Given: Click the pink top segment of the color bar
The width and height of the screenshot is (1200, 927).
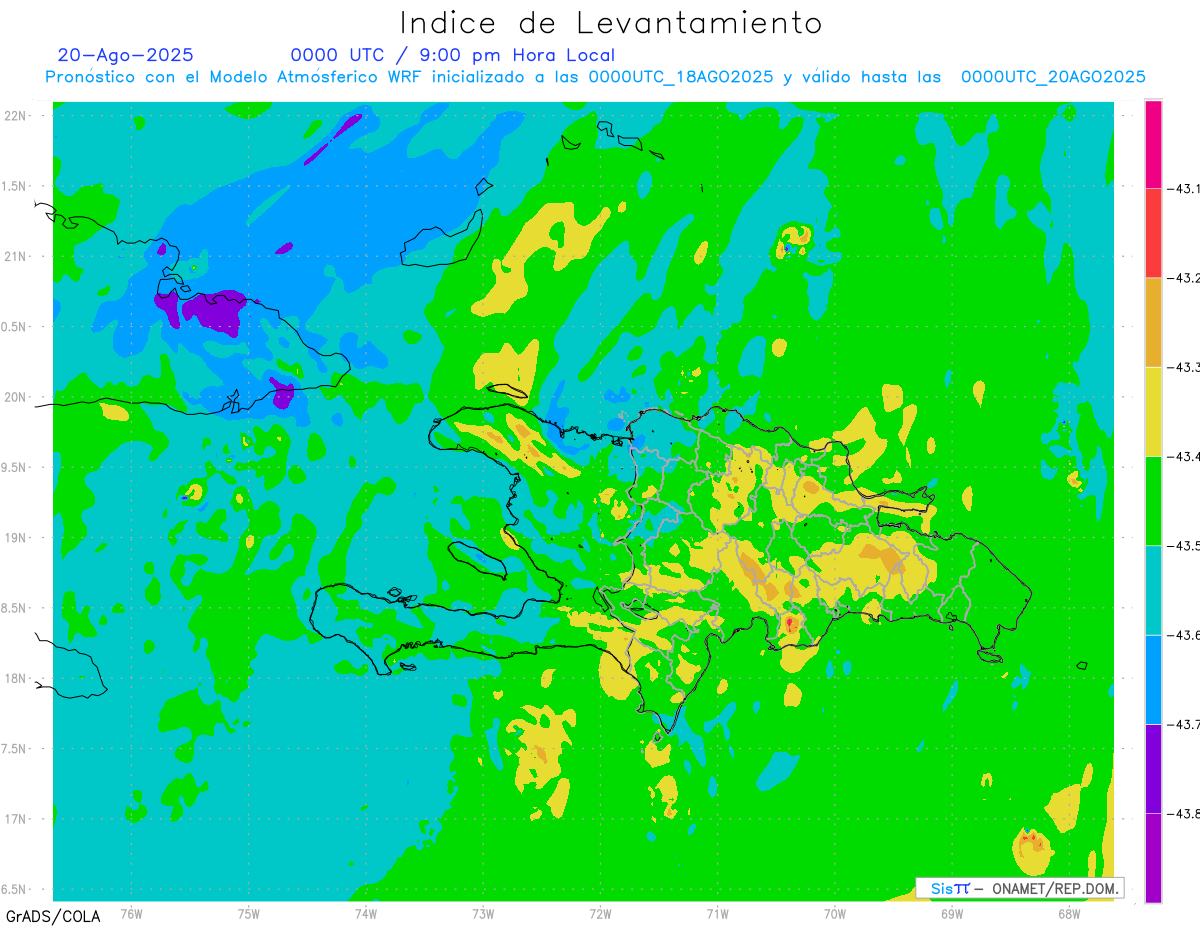Looking at the screenshot, I should tap(1153, 143).
